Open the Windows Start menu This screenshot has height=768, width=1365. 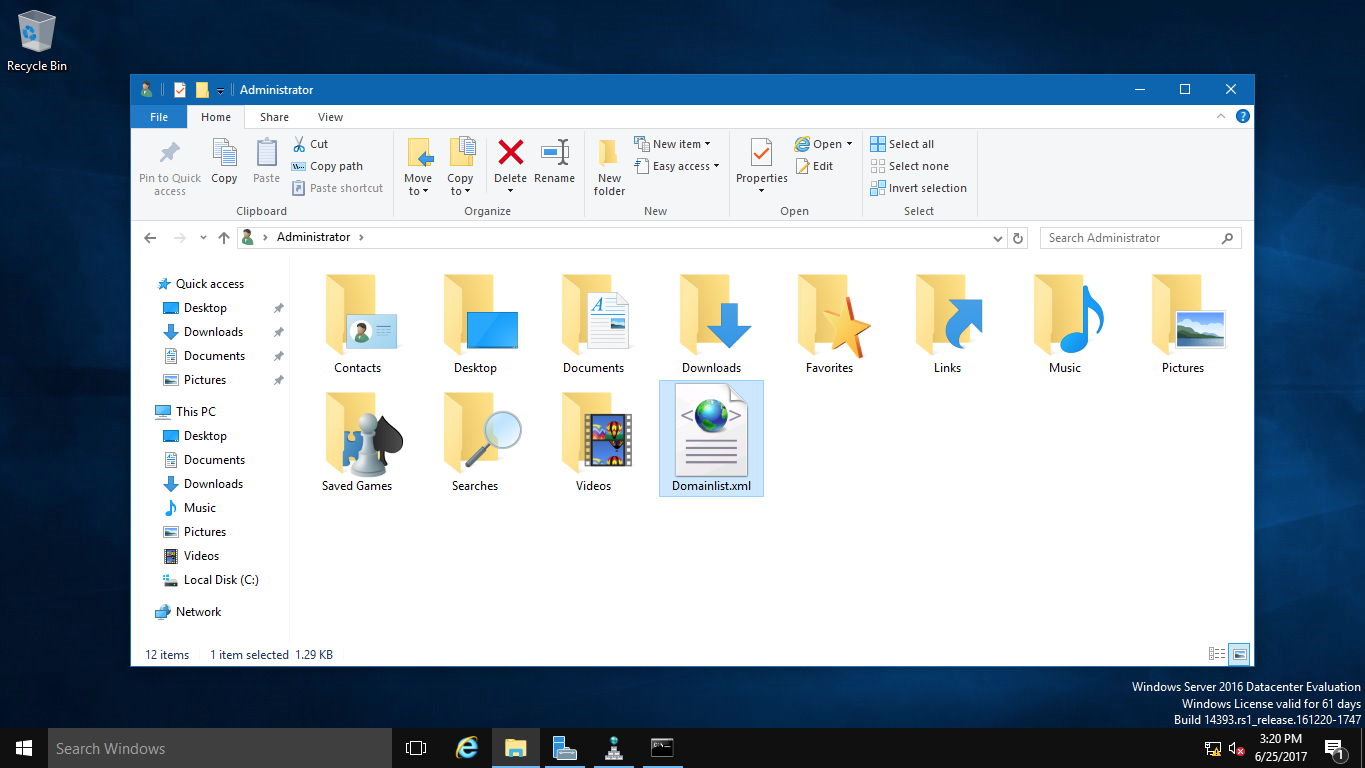pyautogui.click(x=24, y=748)
